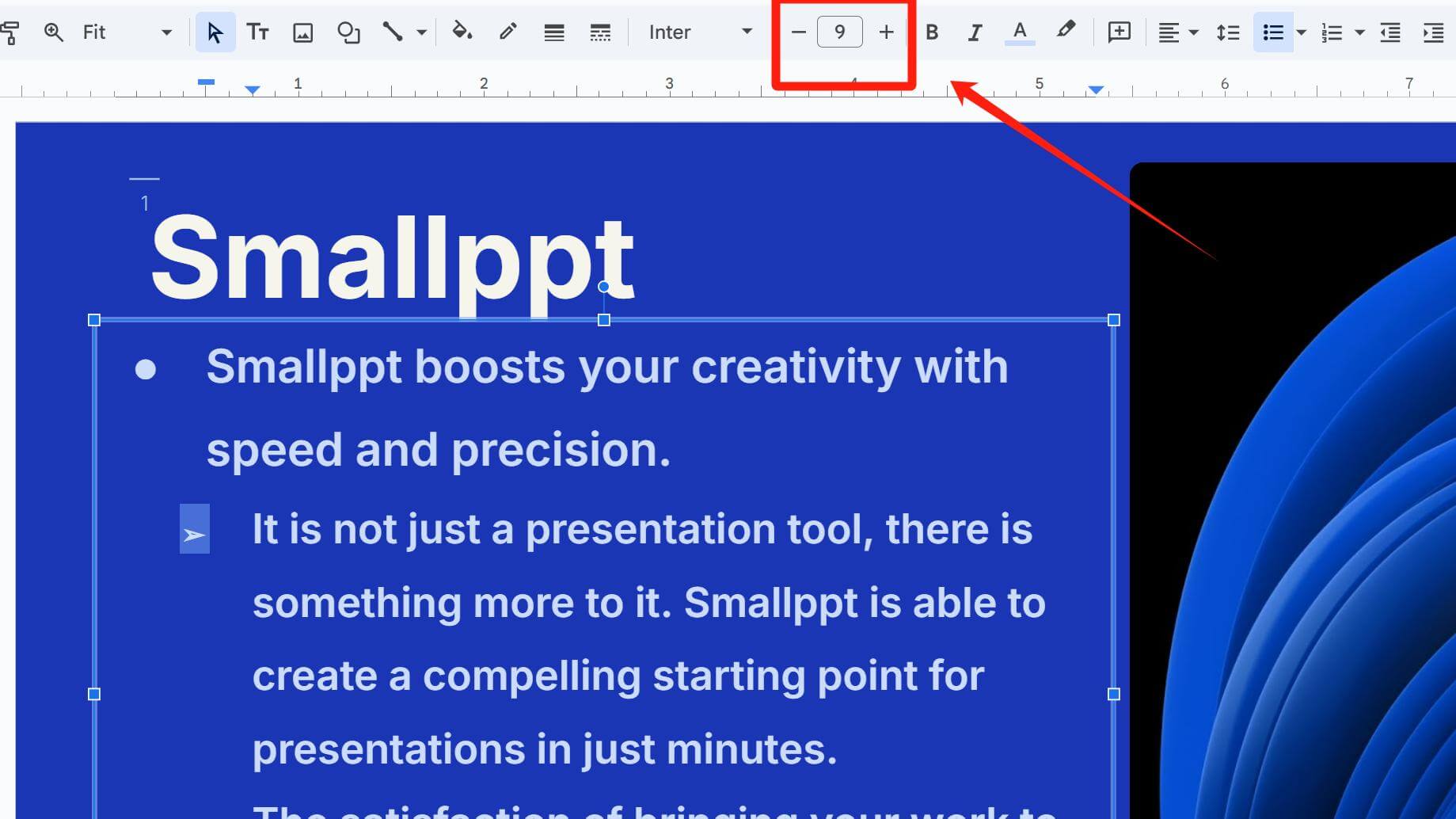Choose the Text box tool

257,32
